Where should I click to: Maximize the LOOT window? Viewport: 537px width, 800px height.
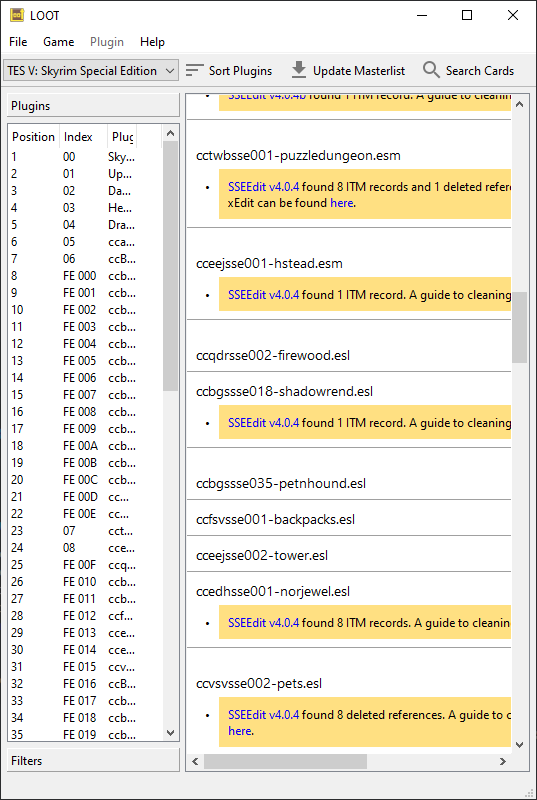(x=467, y=15)
